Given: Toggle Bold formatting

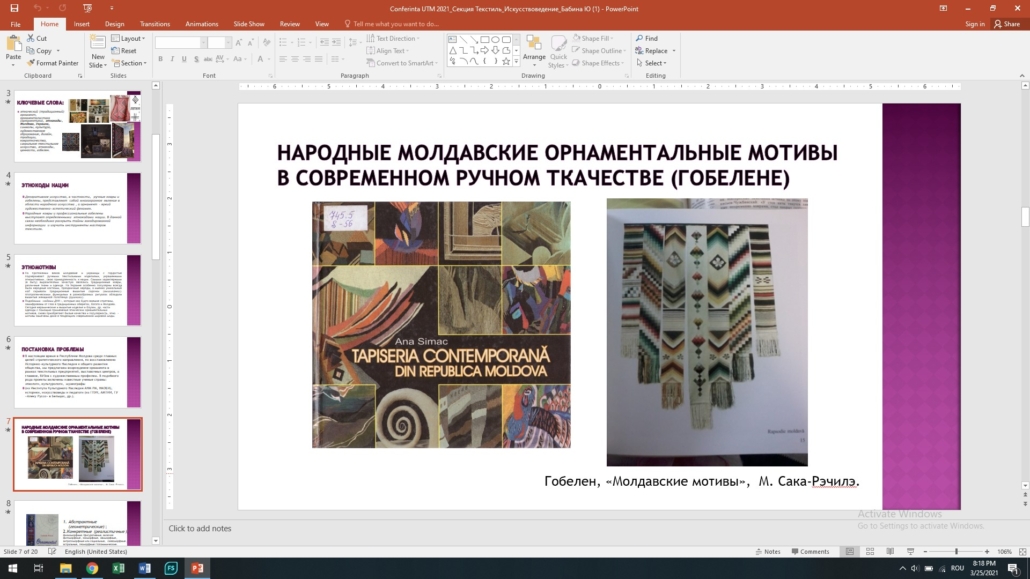Looking at the screenshot, I should [160, 59].
